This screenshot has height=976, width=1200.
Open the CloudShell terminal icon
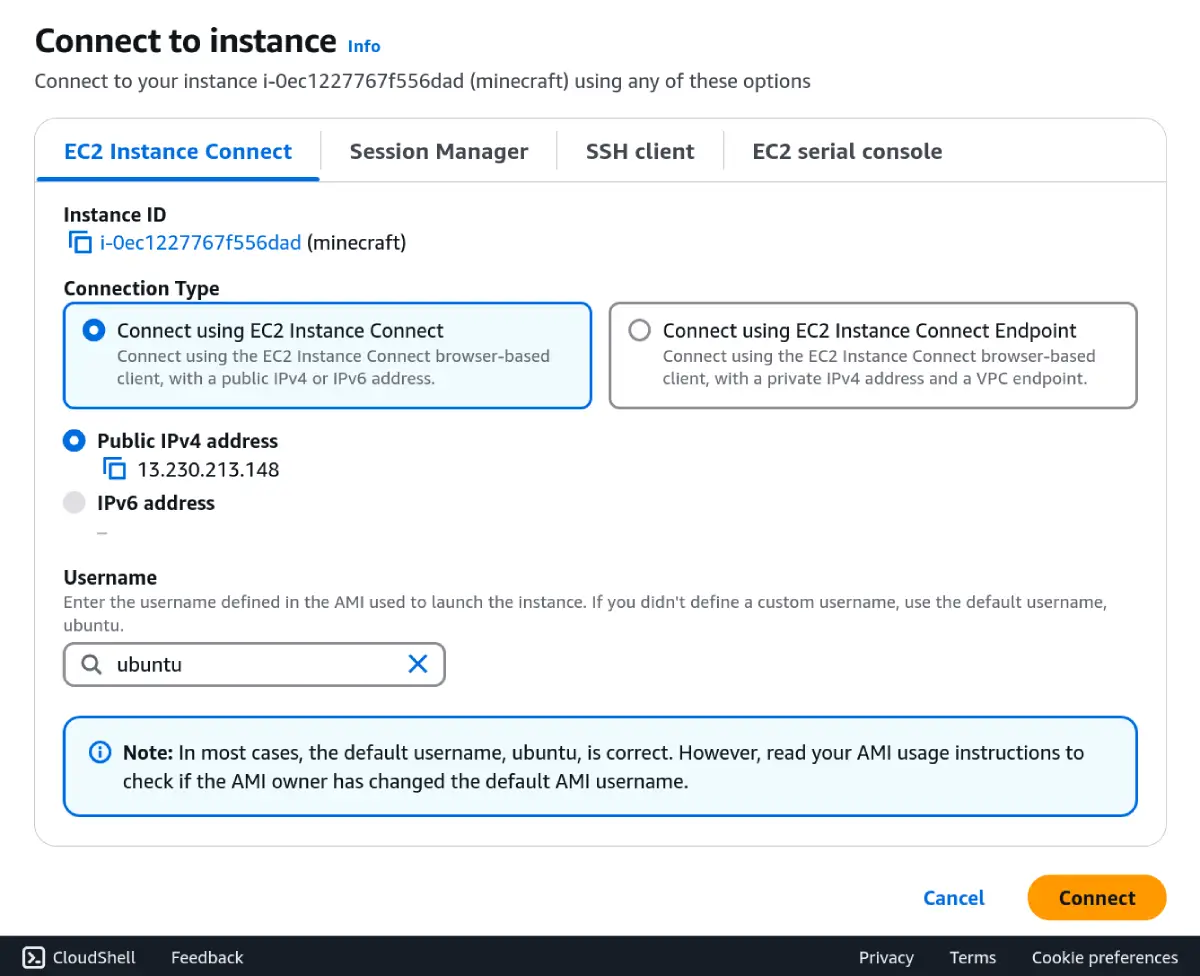34,957
